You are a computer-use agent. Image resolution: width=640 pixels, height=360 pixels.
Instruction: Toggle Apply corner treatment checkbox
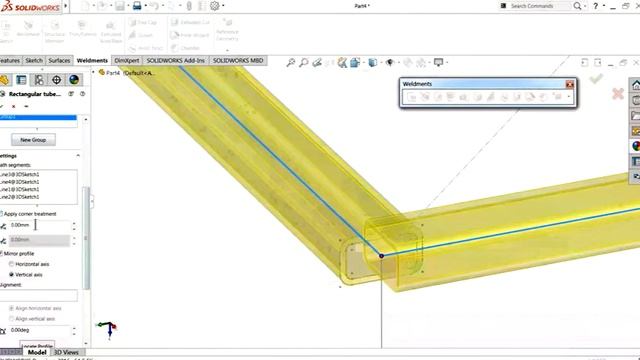tap(1, 214)
